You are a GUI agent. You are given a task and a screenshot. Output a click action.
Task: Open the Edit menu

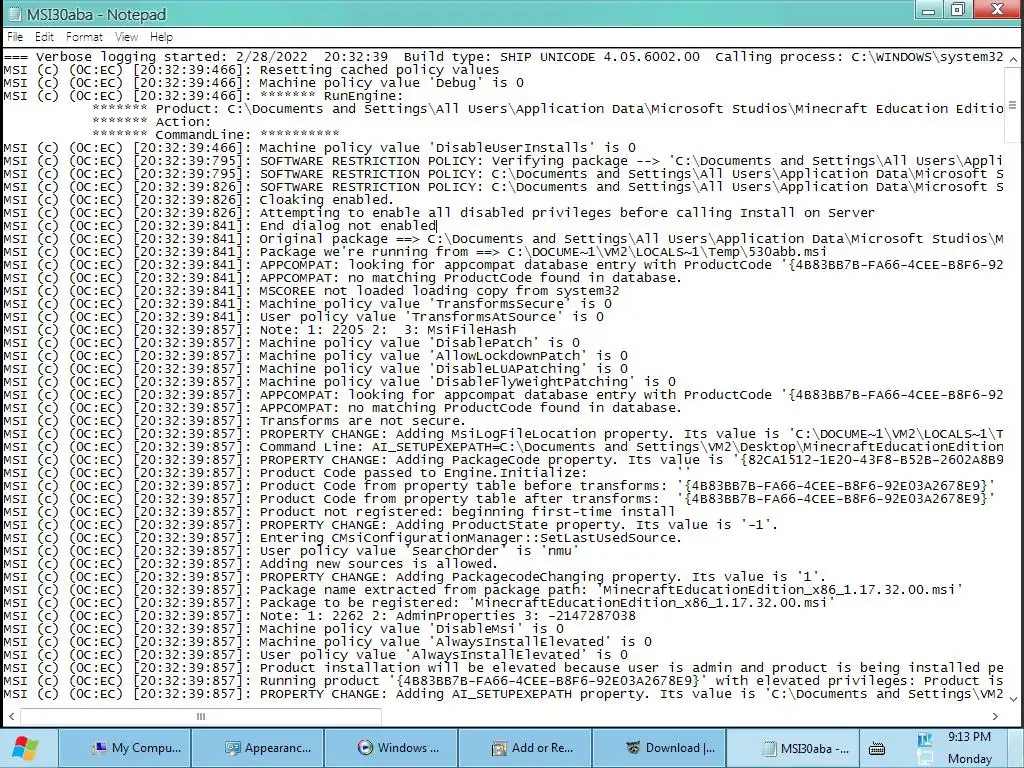44,37
